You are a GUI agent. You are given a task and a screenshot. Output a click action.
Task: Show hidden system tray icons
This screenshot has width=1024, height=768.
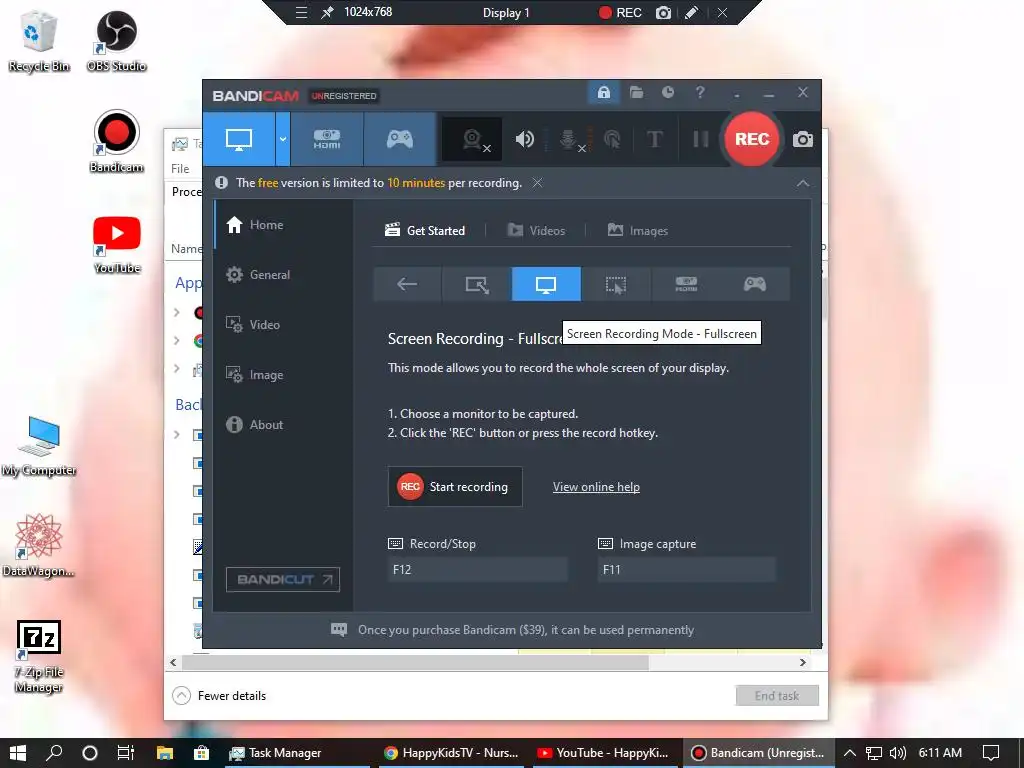tap(850, 753)
